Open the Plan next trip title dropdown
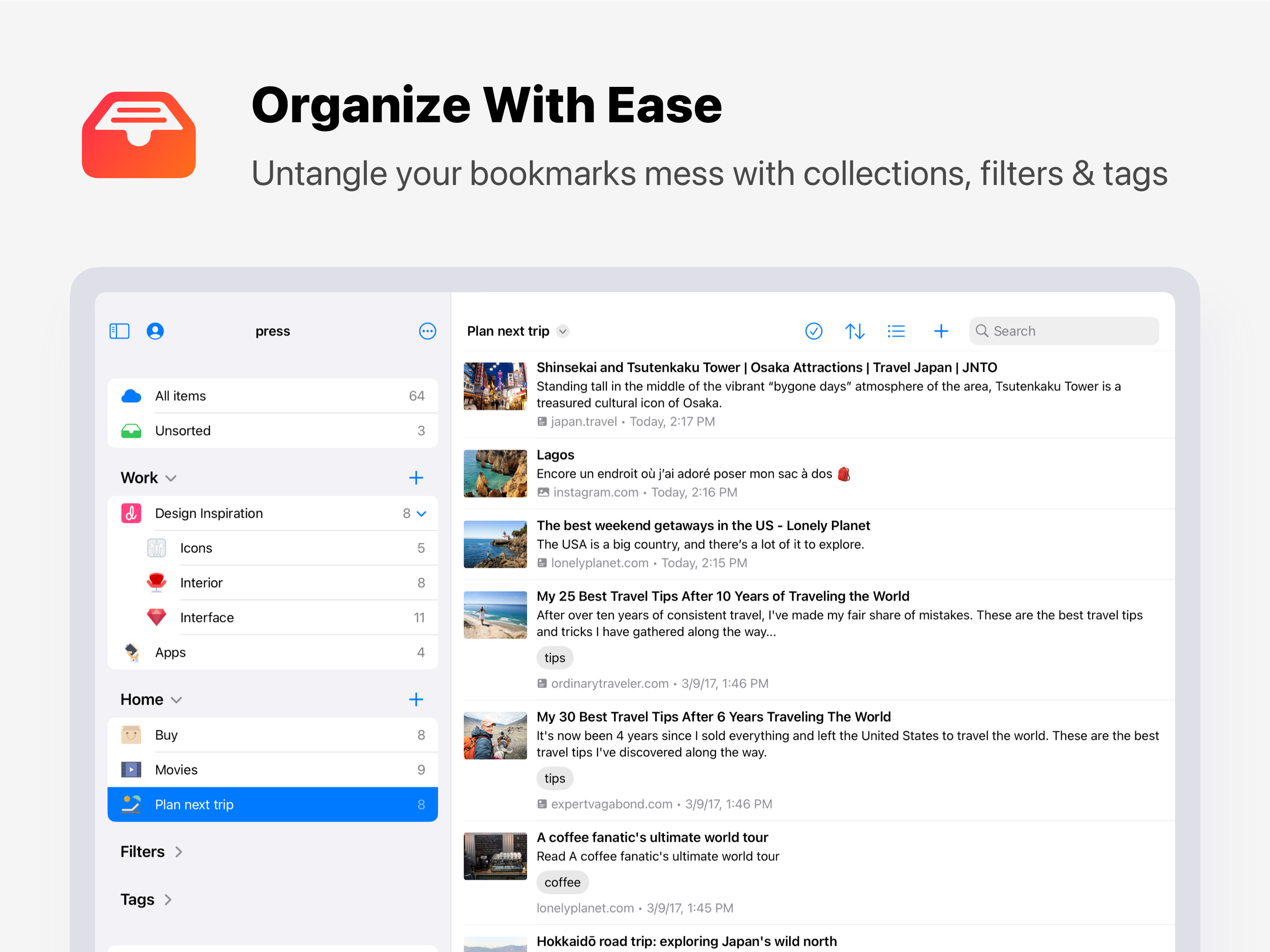 pos(562,331)
